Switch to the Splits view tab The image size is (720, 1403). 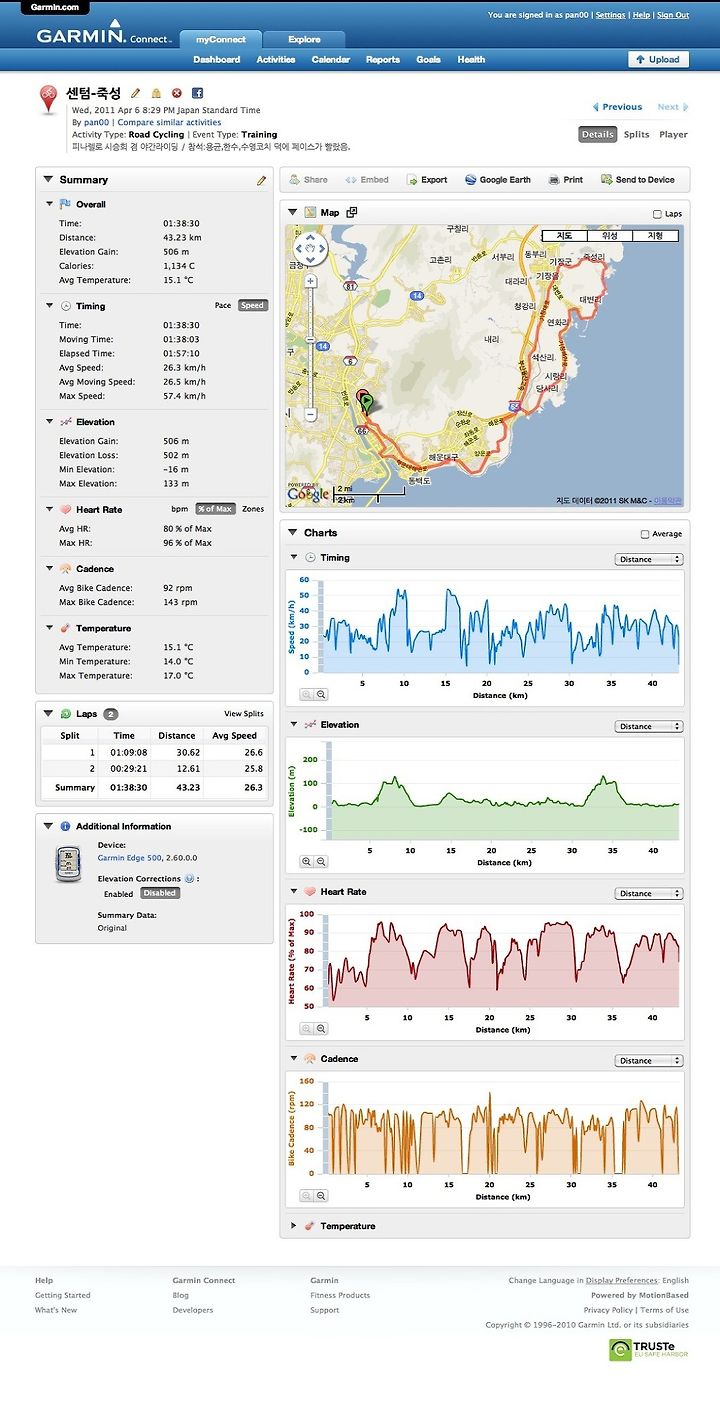point(636,134)
